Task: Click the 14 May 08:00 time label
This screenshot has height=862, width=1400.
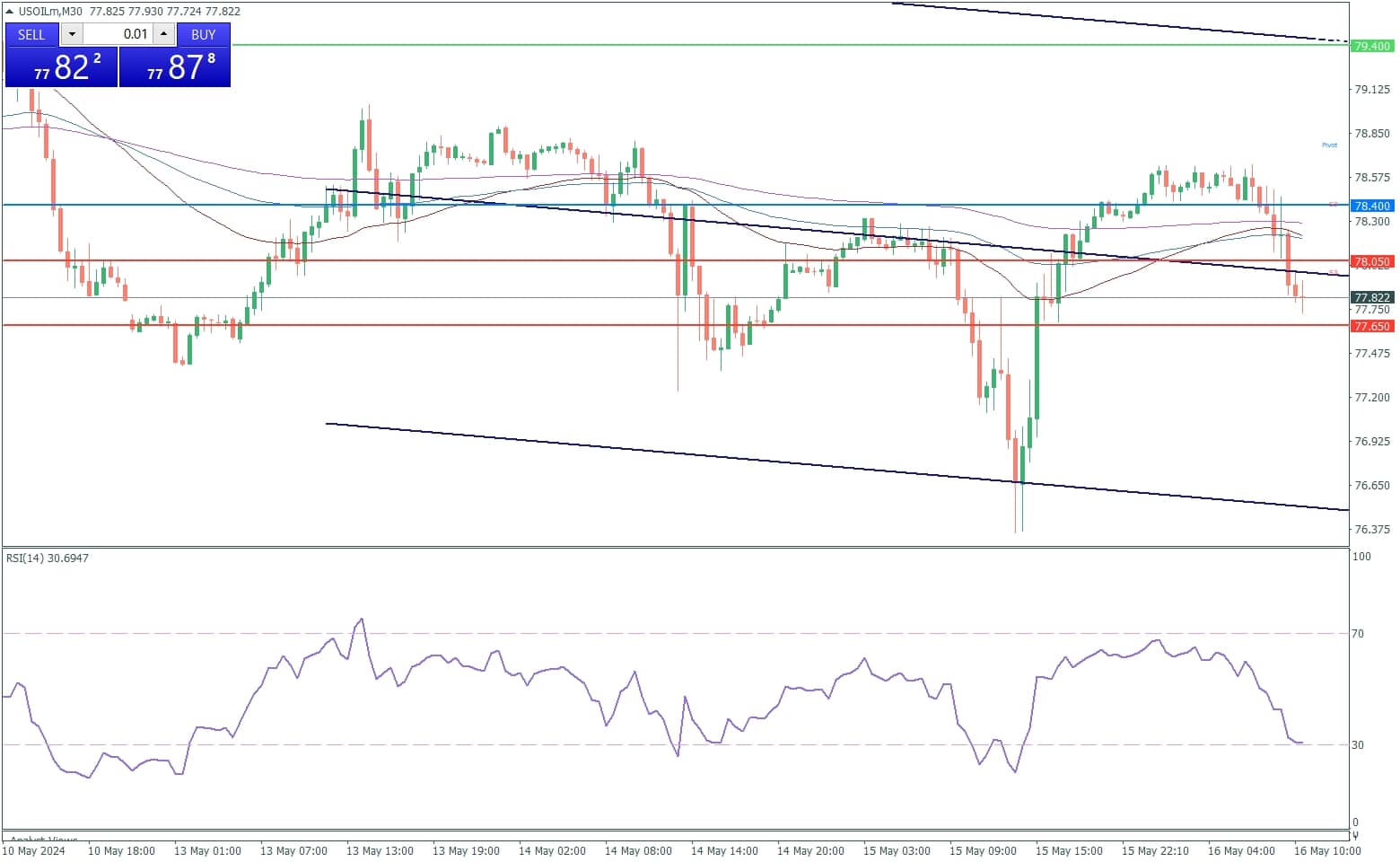Action: 638,850
